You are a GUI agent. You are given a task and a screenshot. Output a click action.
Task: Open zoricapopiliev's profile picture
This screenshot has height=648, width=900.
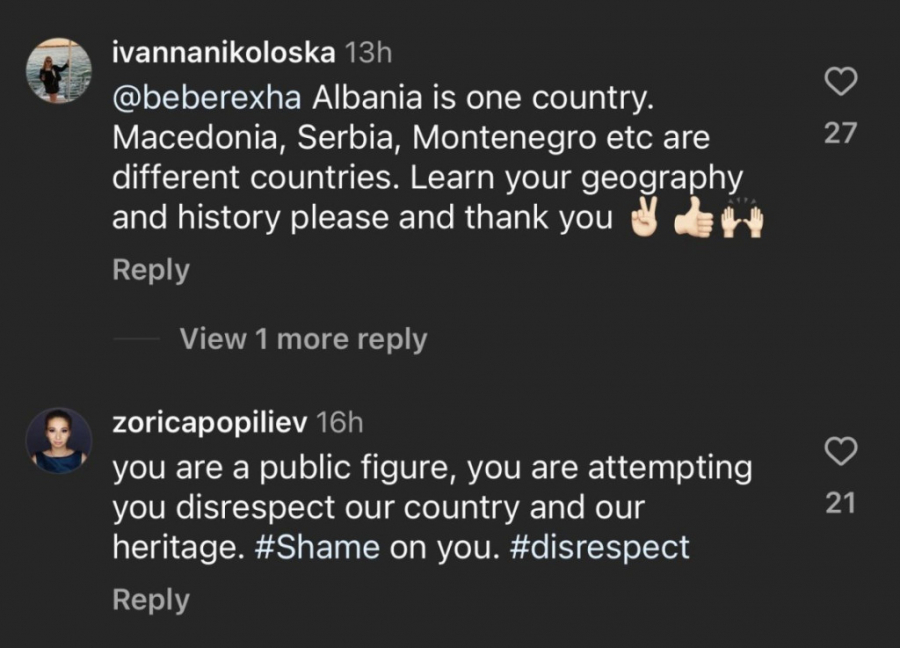[59, 440]
